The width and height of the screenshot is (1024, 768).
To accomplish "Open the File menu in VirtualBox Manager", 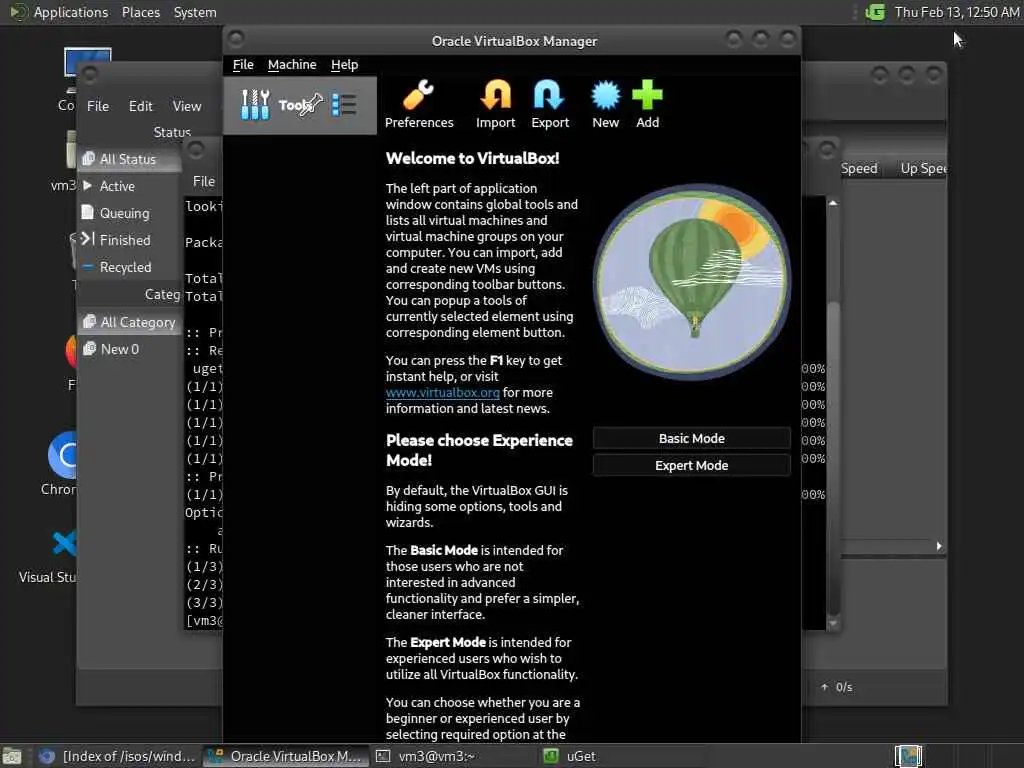I will (x=243, y=65).
